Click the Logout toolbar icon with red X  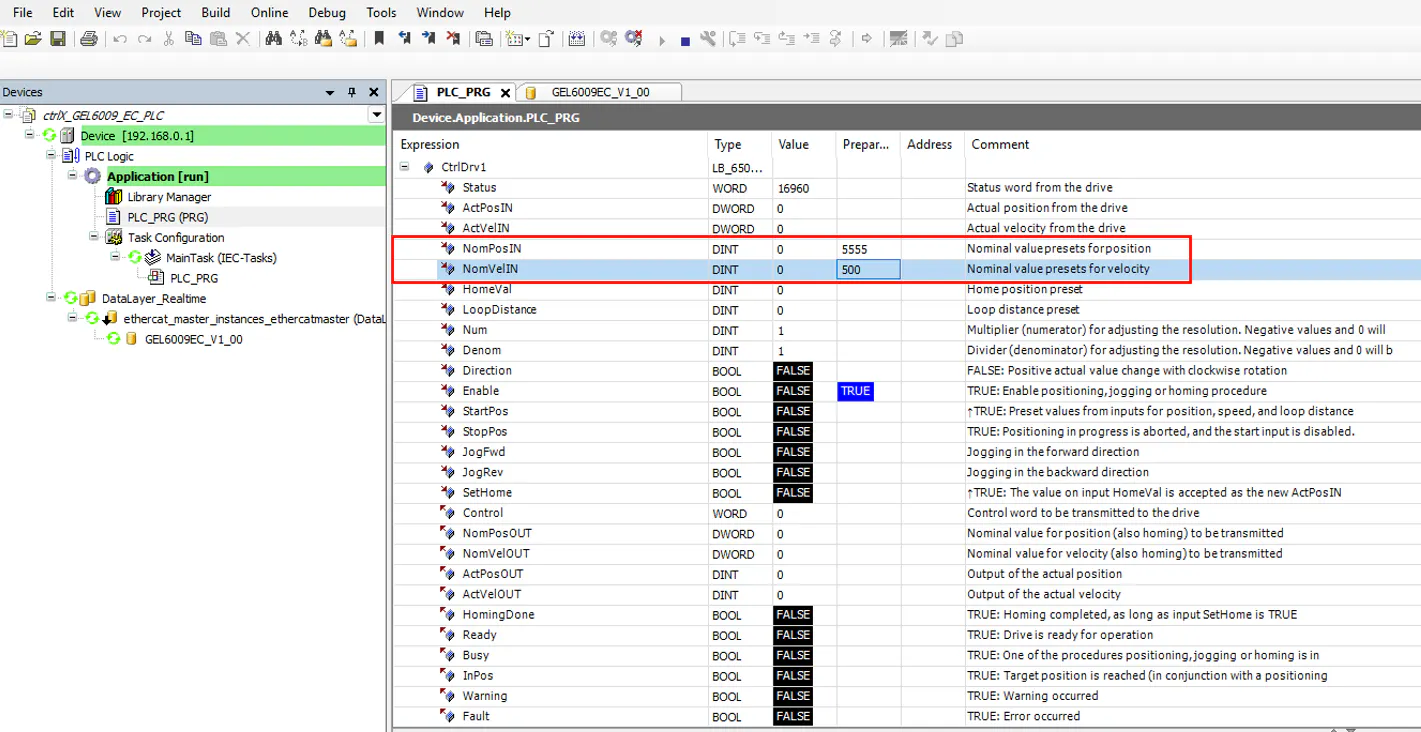pyautogui.click(x=633, y=39)
